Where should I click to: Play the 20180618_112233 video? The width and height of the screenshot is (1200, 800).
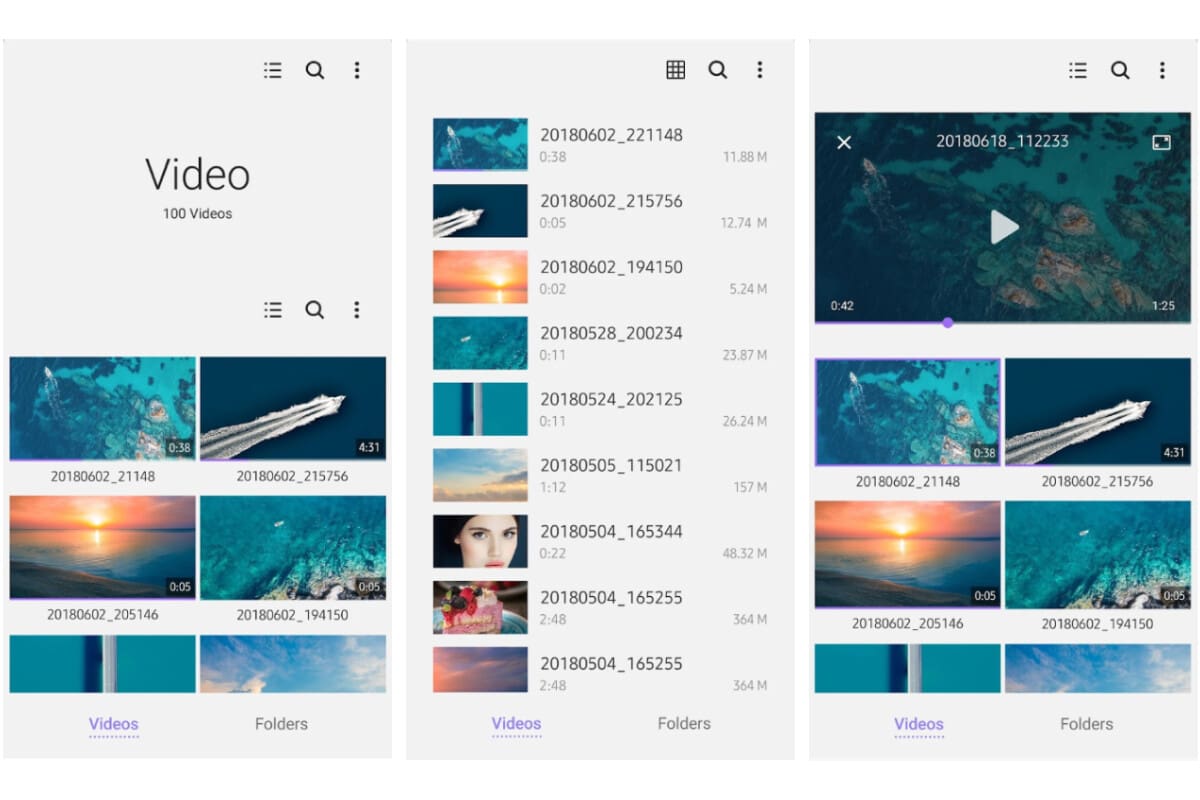click(x=1003, y=227)
